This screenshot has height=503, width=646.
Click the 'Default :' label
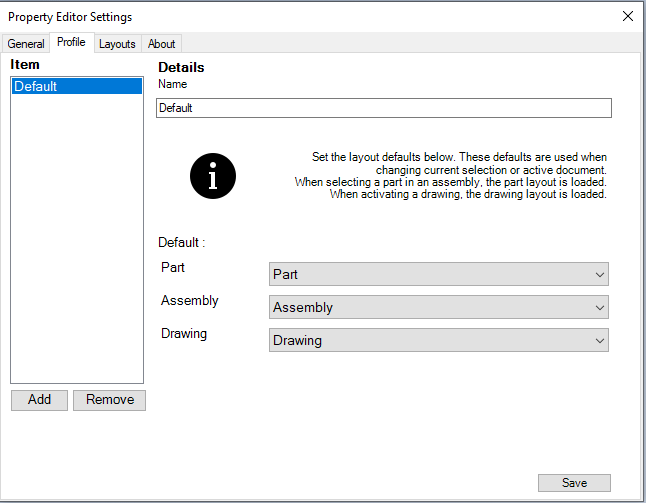tap(182, 242)
